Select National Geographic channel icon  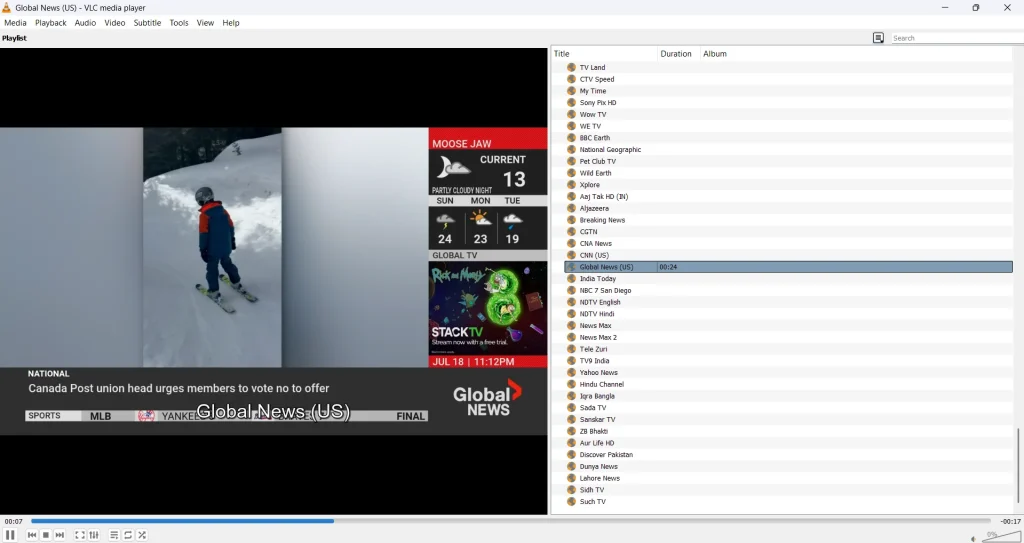pyautogui.click(x=571, y=150)
